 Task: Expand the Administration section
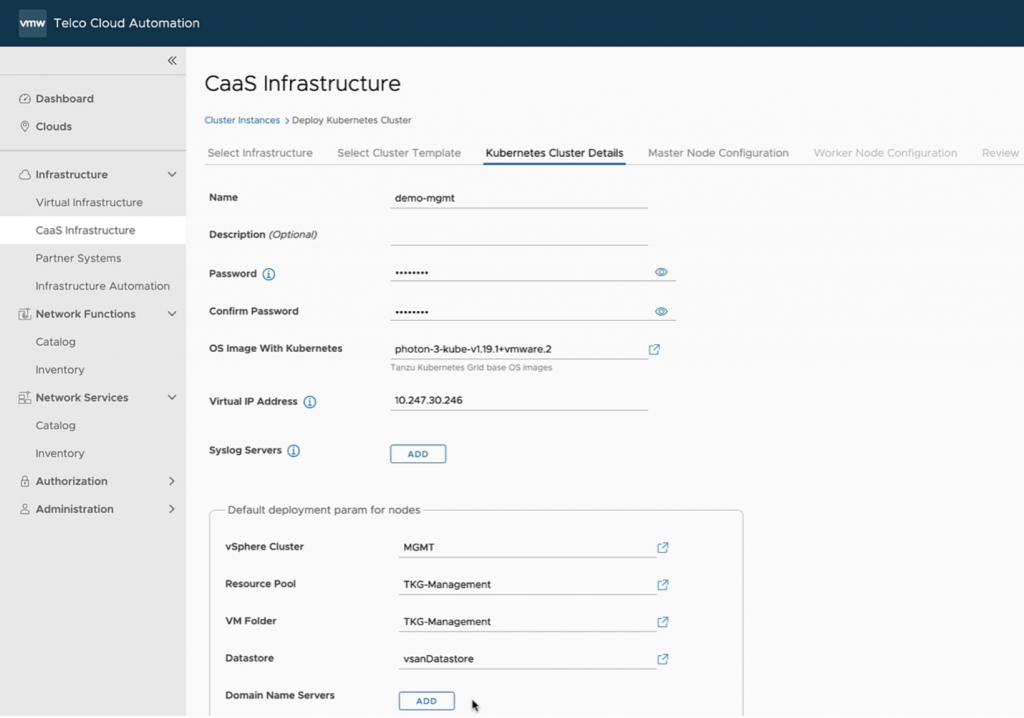172,510
